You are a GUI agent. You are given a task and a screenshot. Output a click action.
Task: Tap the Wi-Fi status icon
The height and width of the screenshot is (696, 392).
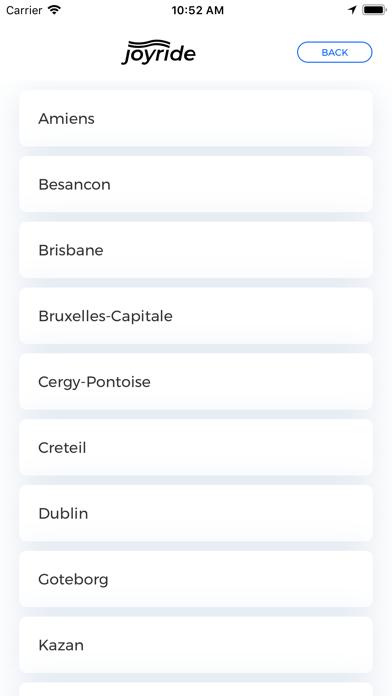(54, 10)
